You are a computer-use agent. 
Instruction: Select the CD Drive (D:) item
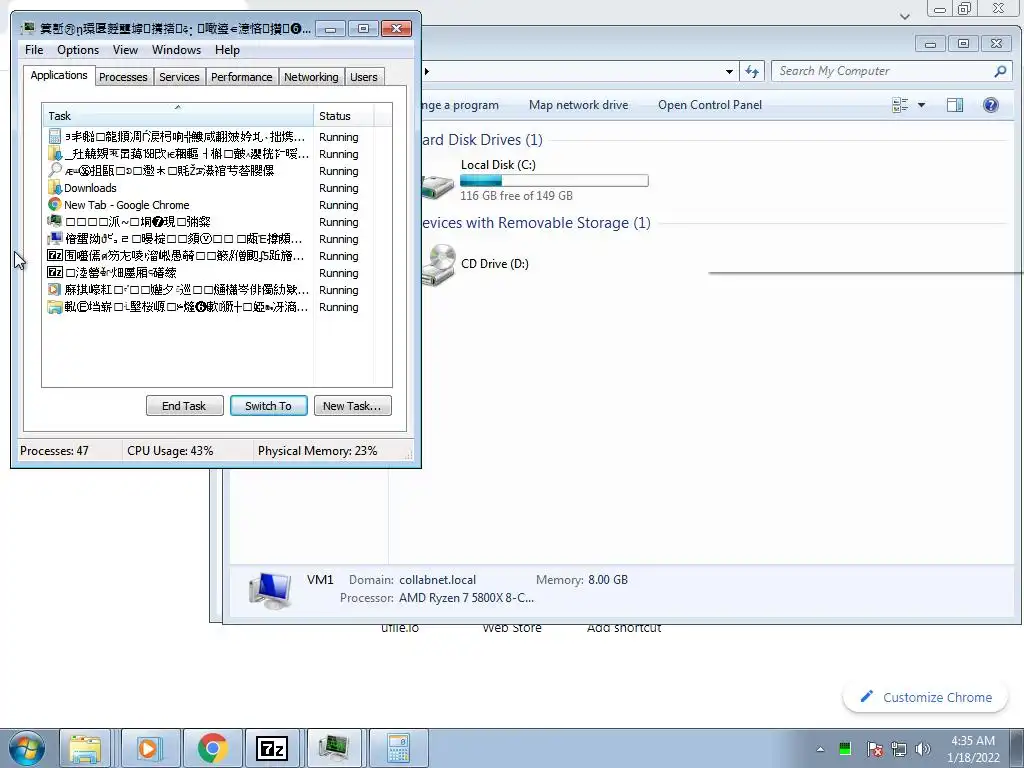pos(475,264)
